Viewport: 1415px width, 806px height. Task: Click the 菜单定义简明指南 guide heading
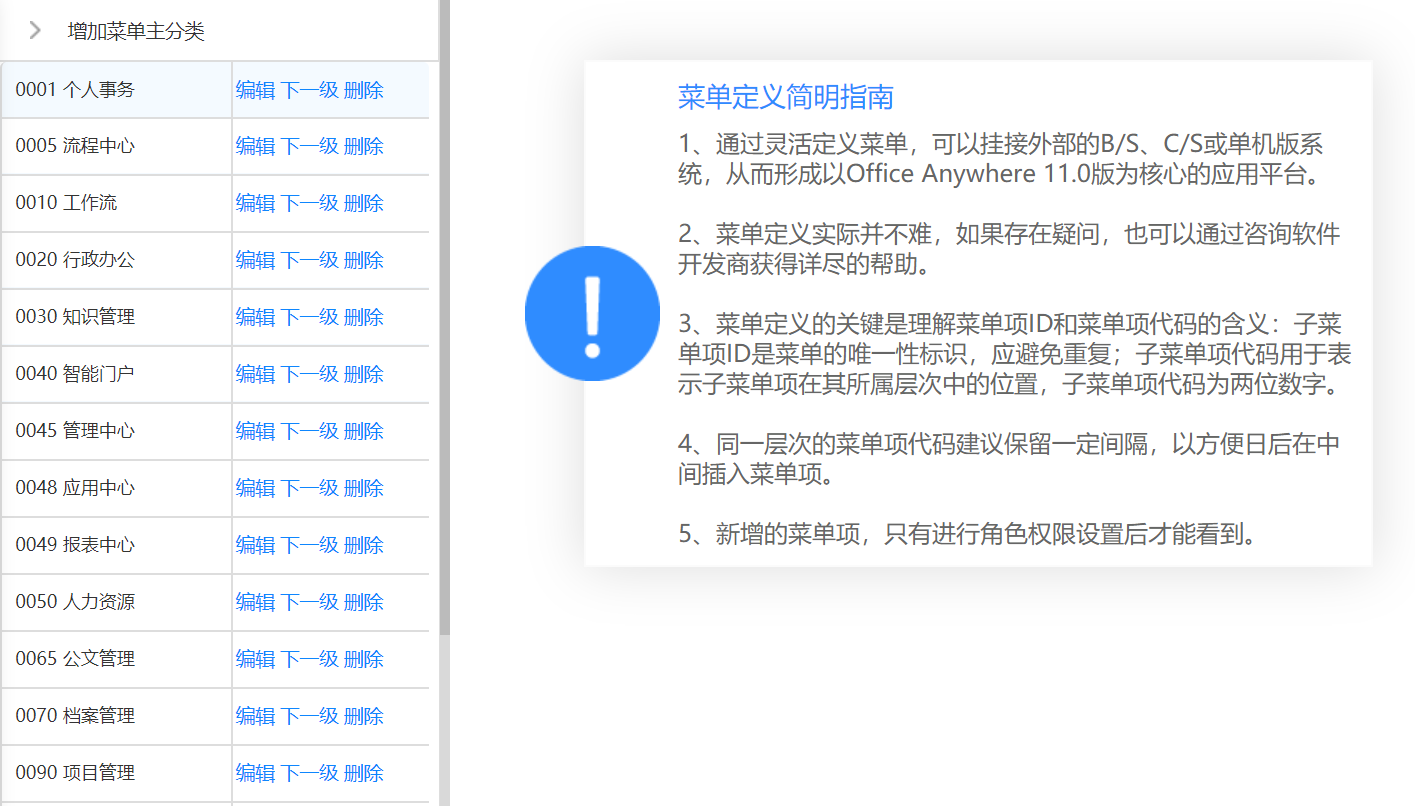tap(785, 97)
